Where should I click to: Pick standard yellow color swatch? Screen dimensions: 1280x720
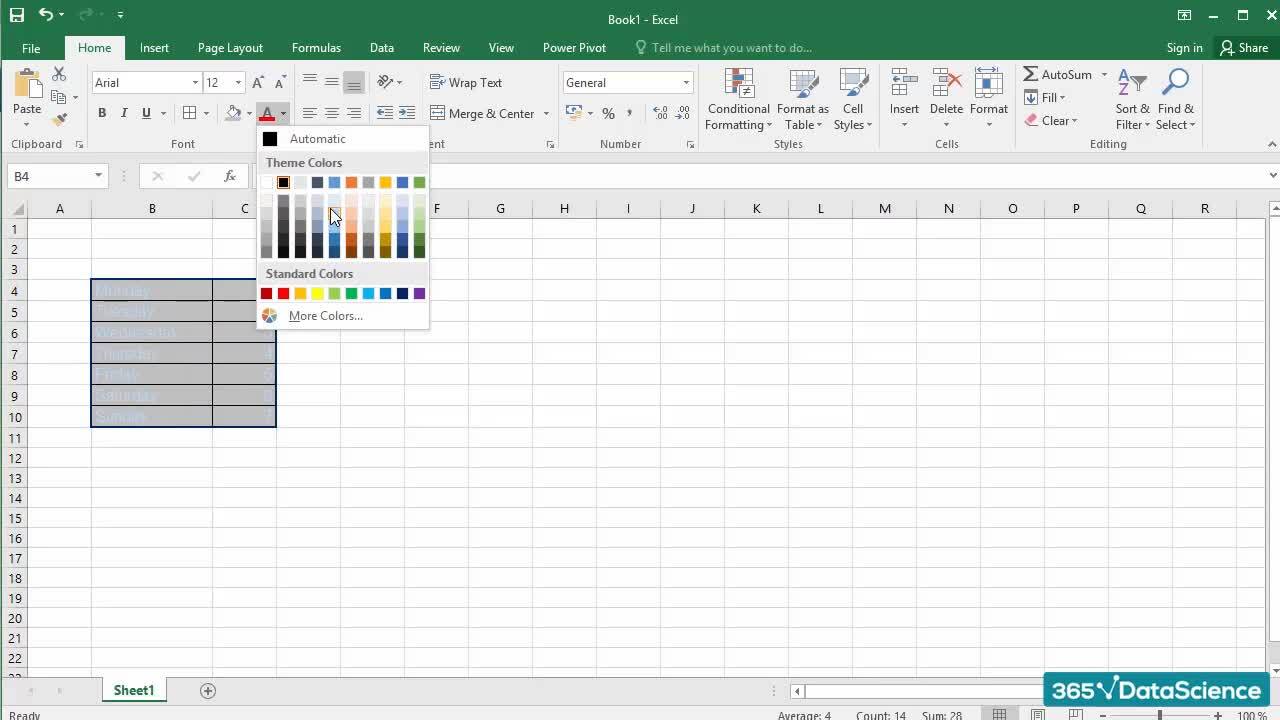tap(317, 293)
